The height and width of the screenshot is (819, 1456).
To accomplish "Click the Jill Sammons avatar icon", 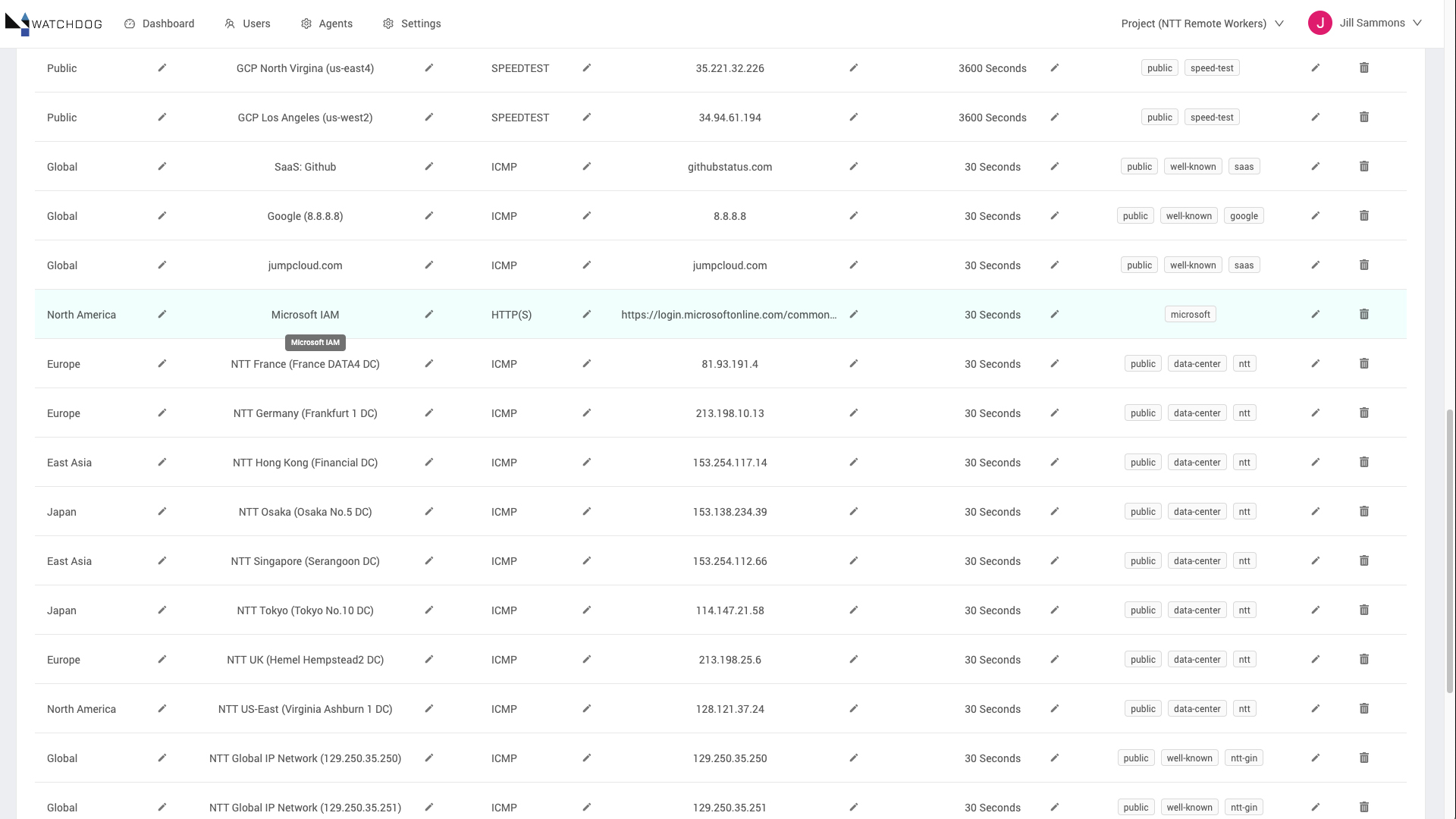I will [1320, 23].
